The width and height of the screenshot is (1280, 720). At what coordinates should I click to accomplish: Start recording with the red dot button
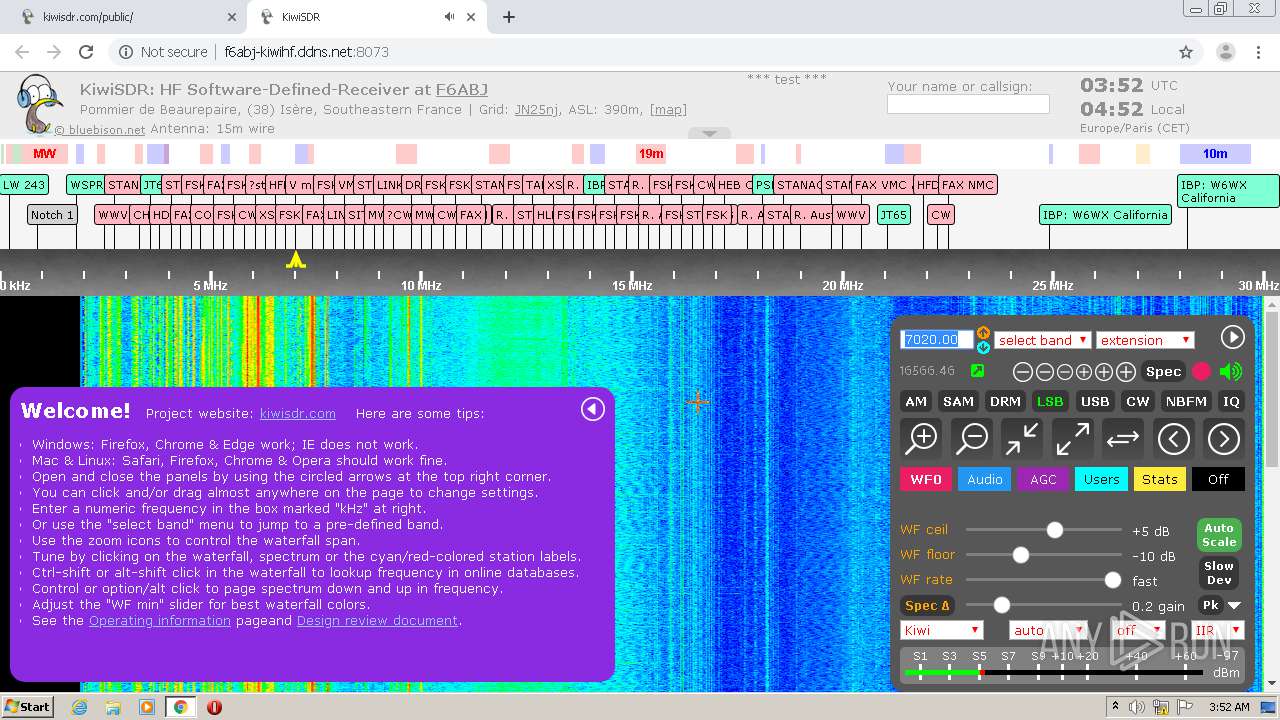point(1201,371)
